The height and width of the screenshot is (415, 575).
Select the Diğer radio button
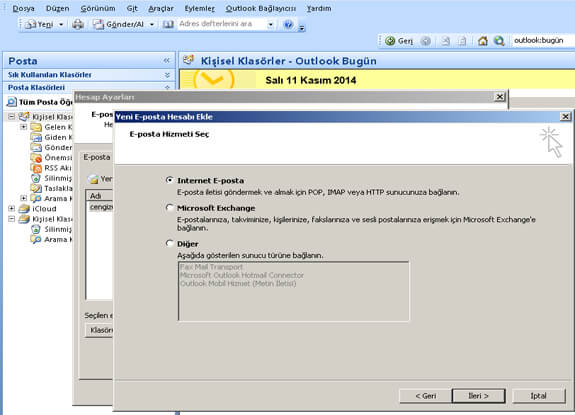[x=169, y=243]
